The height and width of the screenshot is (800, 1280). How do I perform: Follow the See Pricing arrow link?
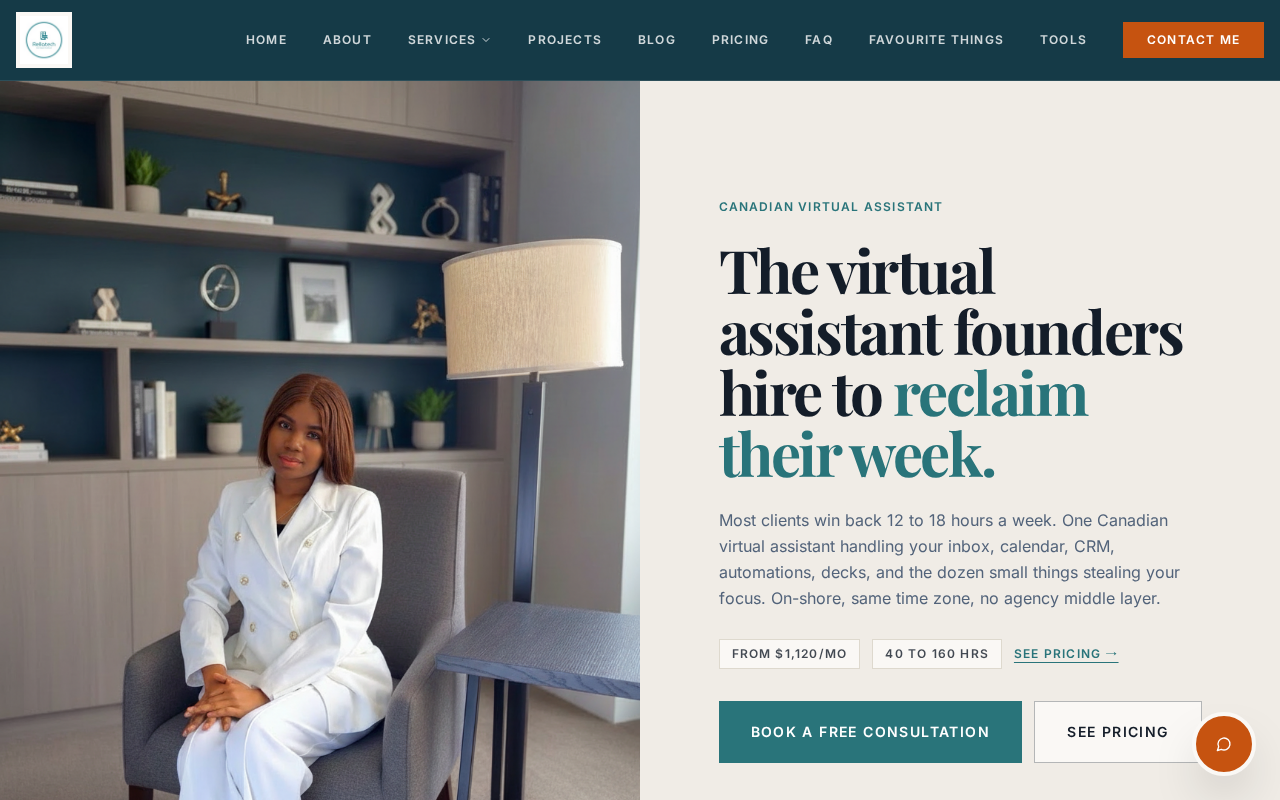pyautogui.click(x=1066, y=654)
